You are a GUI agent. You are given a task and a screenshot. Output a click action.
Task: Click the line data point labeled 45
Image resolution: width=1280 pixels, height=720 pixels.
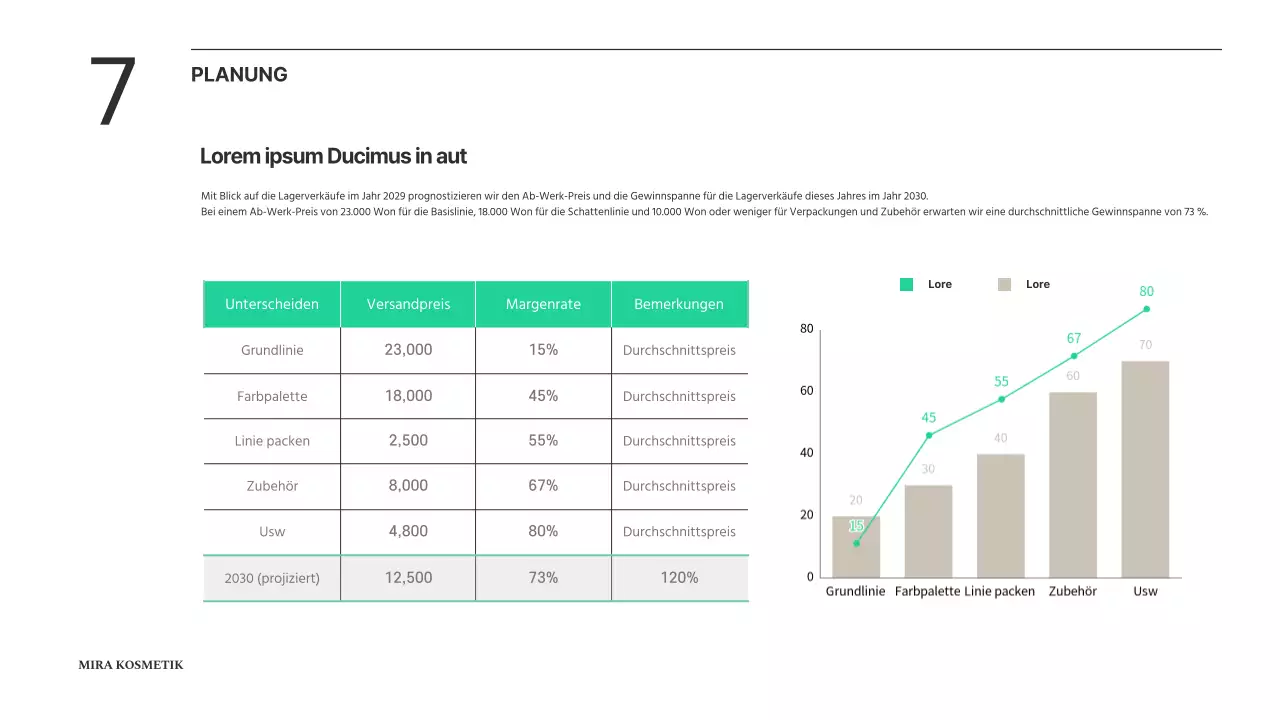tap(929, 435)
